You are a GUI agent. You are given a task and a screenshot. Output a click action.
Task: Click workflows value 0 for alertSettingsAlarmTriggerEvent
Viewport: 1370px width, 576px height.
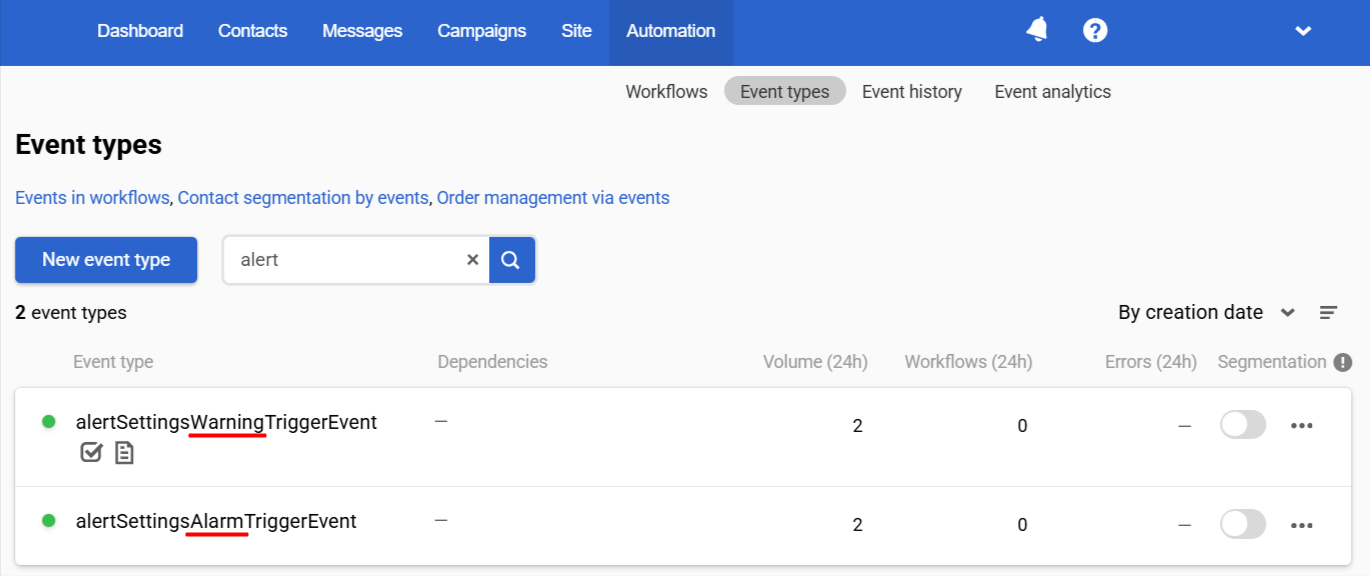tap(1022, 525)
